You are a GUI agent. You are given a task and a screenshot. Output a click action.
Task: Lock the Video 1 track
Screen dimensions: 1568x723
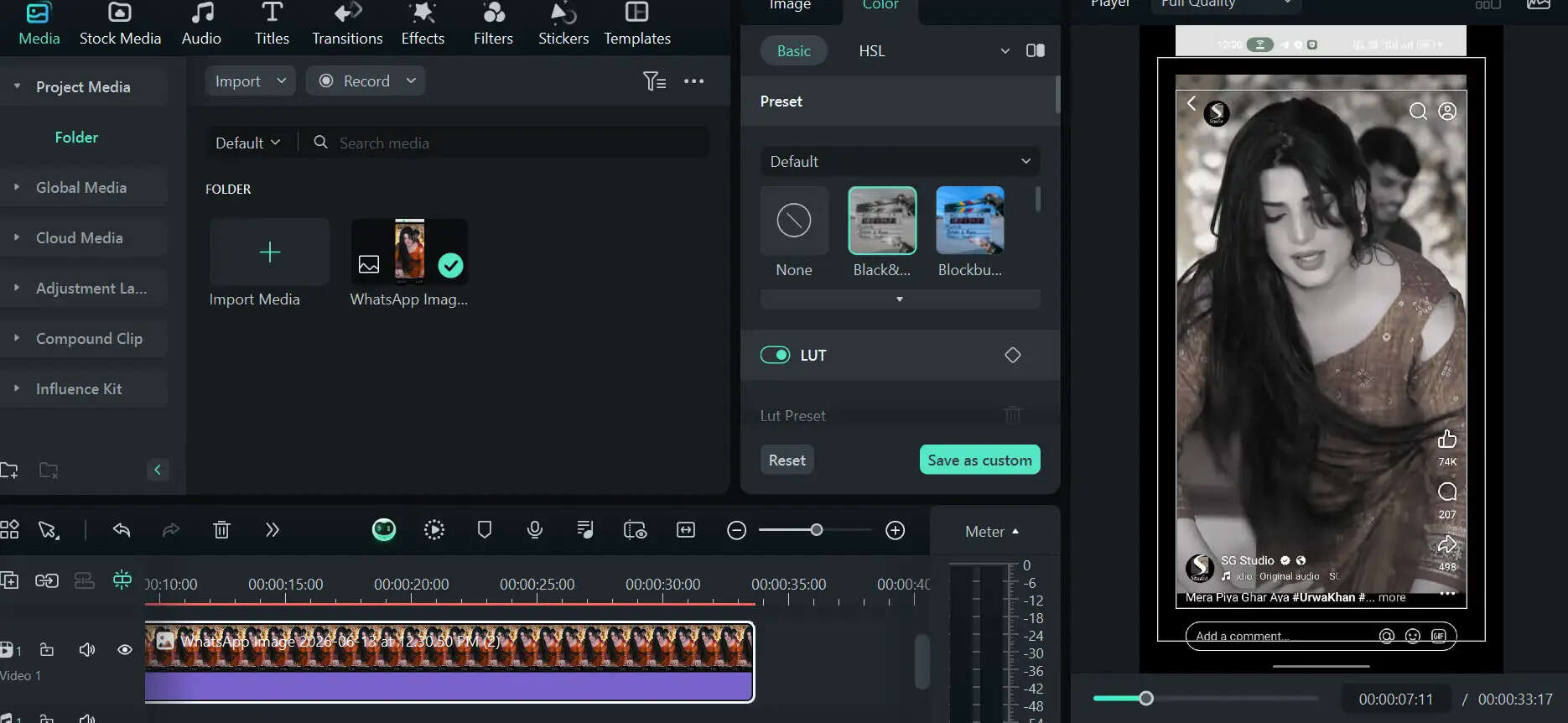47,650
